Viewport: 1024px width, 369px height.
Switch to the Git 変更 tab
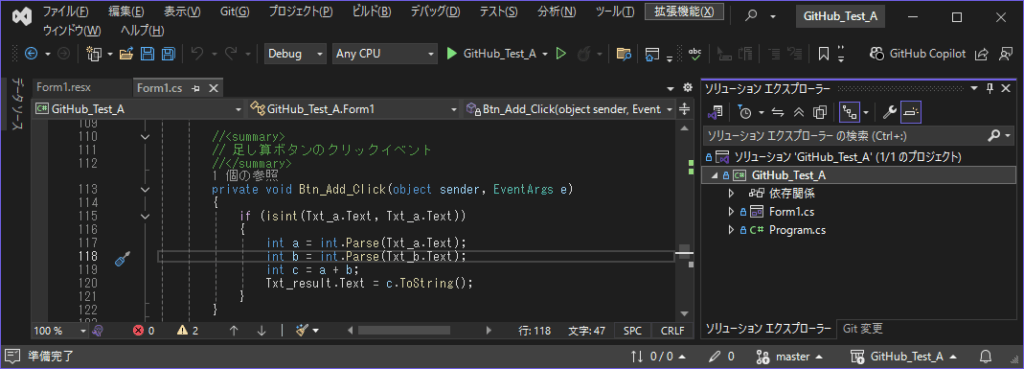863,329
